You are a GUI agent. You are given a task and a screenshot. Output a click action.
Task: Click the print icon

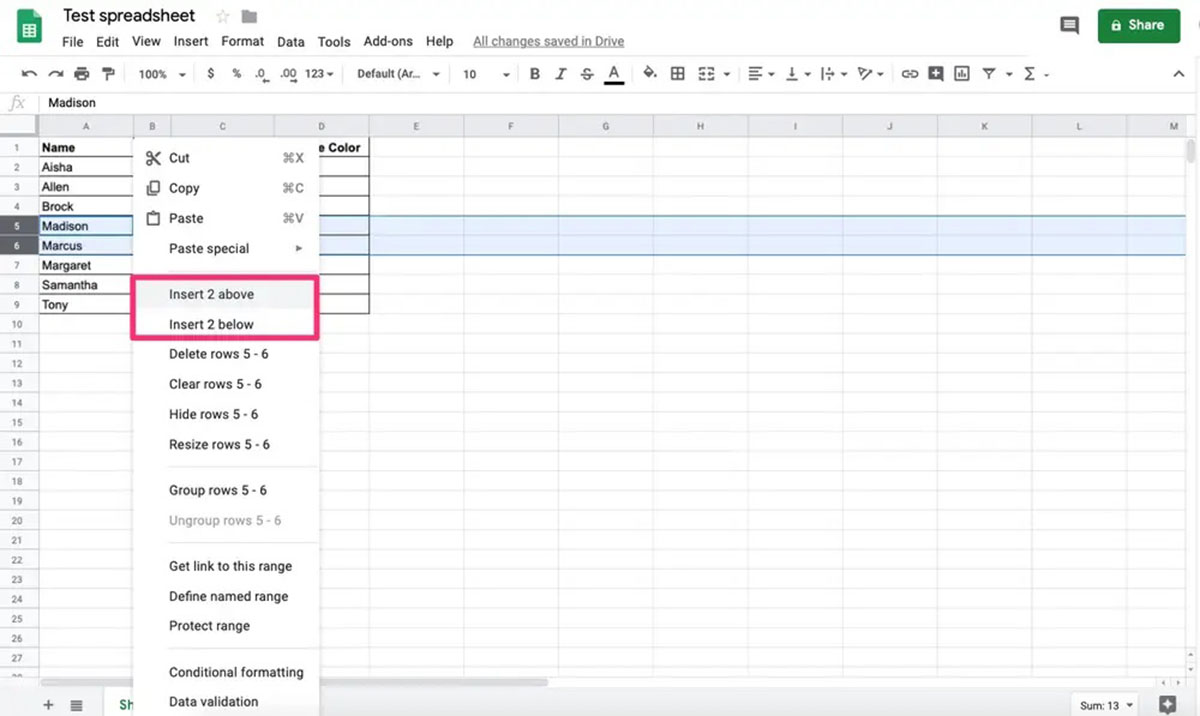click(x=80, y=73)
